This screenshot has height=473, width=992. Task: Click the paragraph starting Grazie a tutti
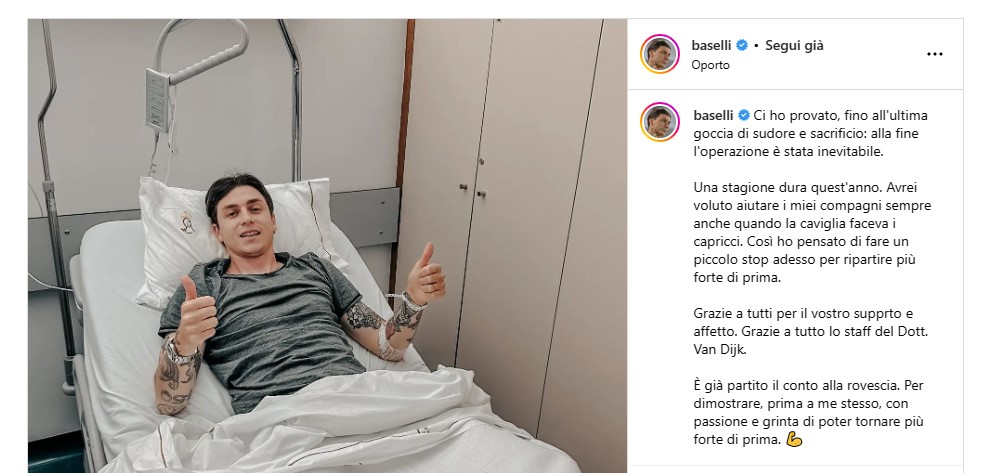point(810,331)
